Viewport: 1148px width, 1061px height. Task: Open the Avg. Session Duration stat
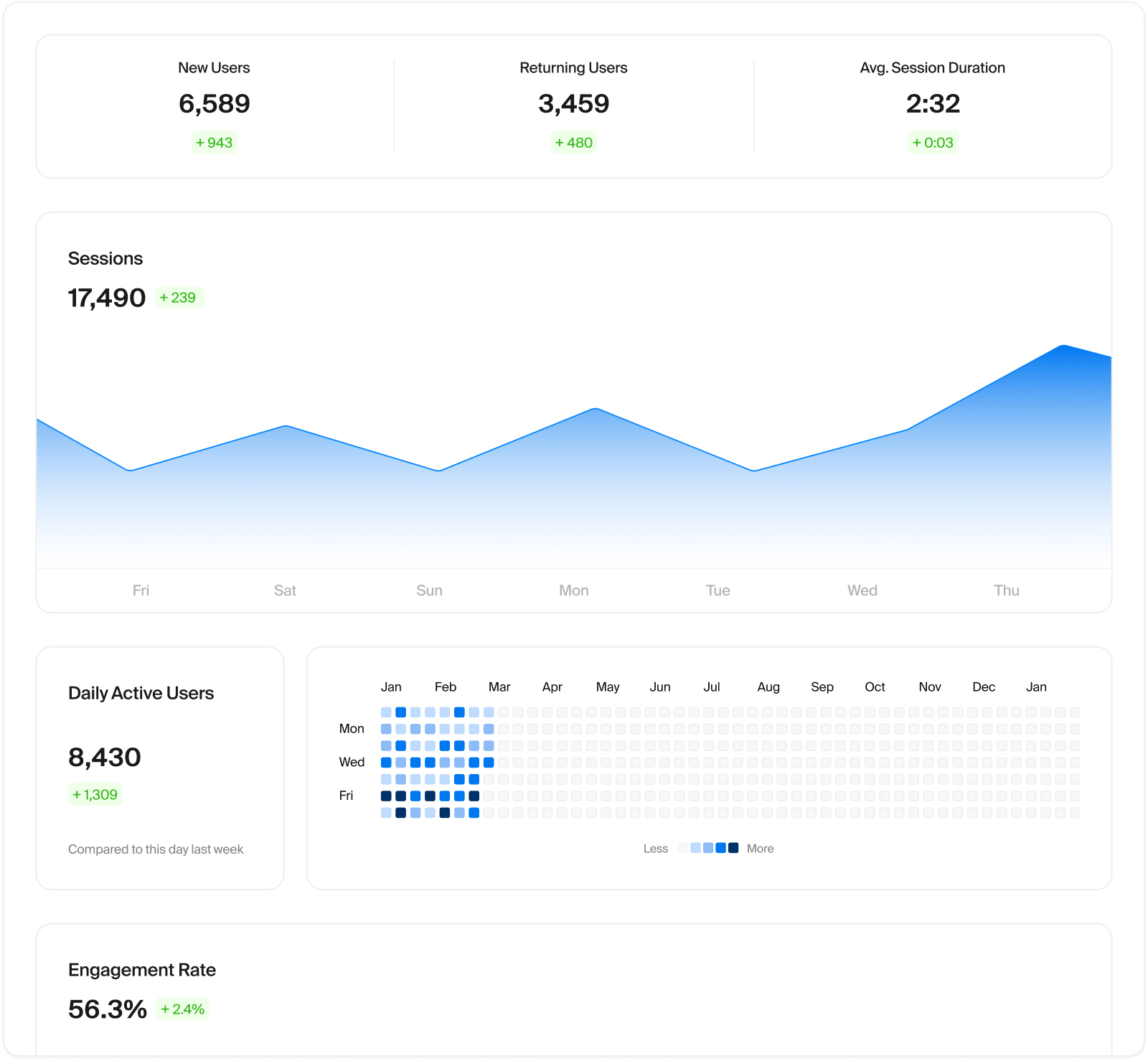[932, 68]
